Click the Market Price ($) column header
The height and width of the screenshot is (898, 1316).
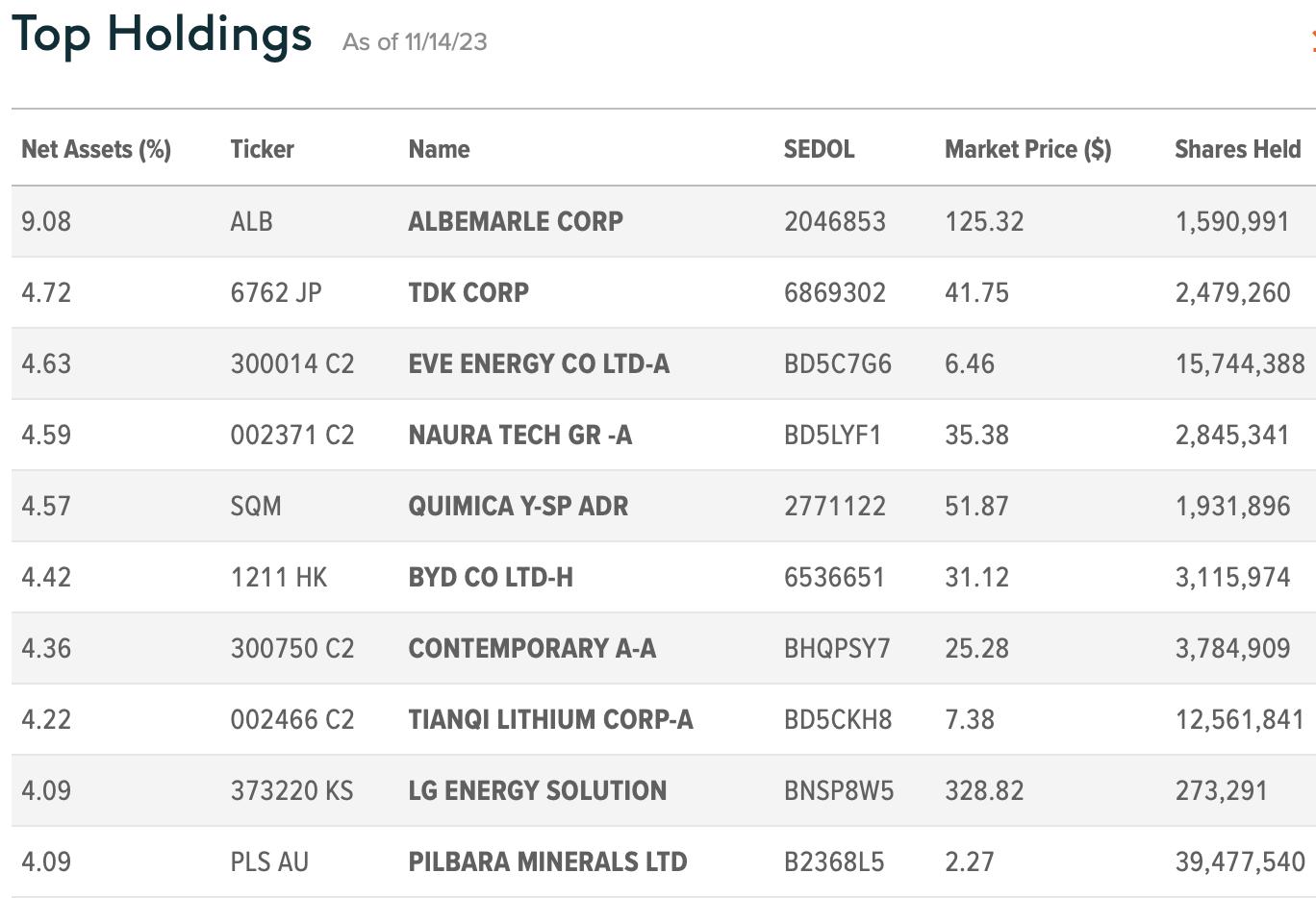click(x=1027, y=149)
